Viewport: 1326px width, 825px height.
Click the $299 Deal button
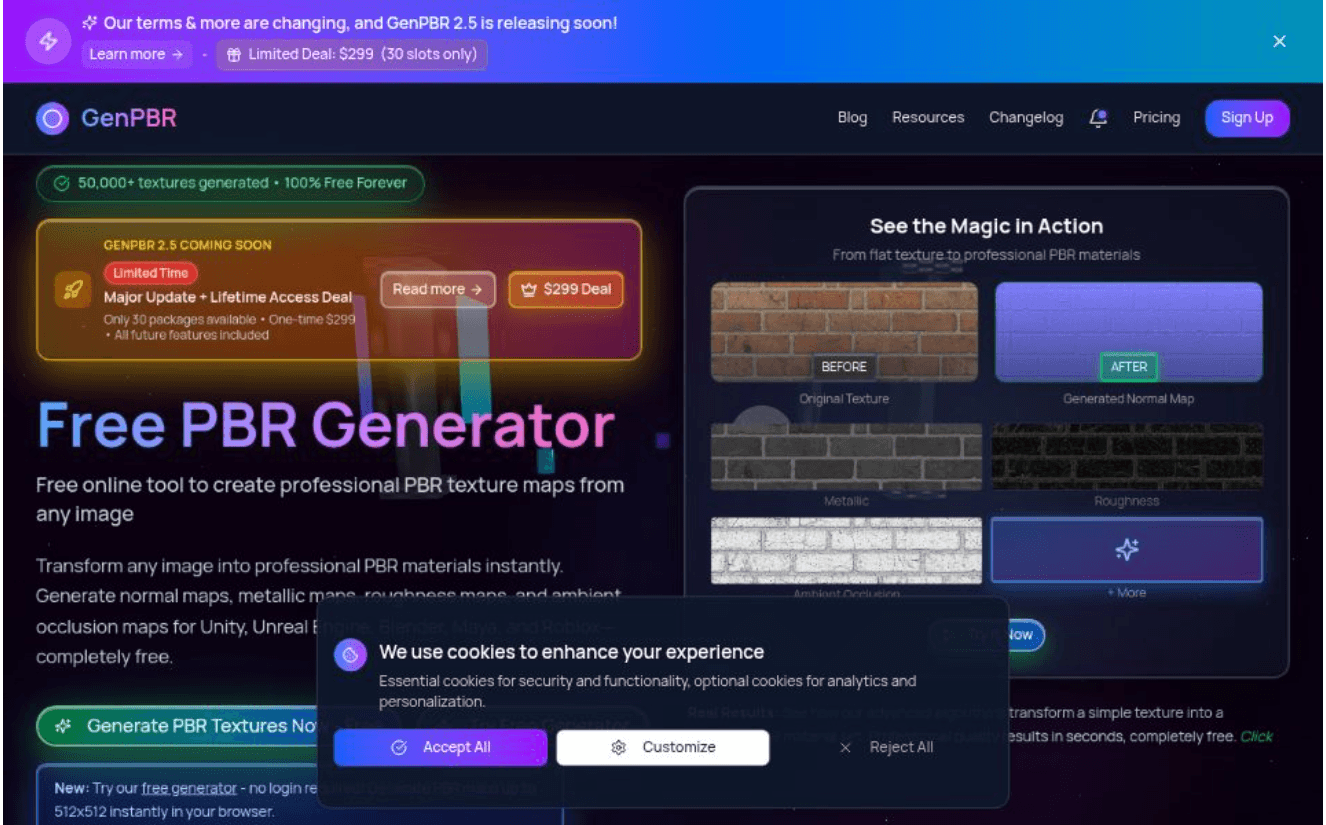[x=566, y=289]
